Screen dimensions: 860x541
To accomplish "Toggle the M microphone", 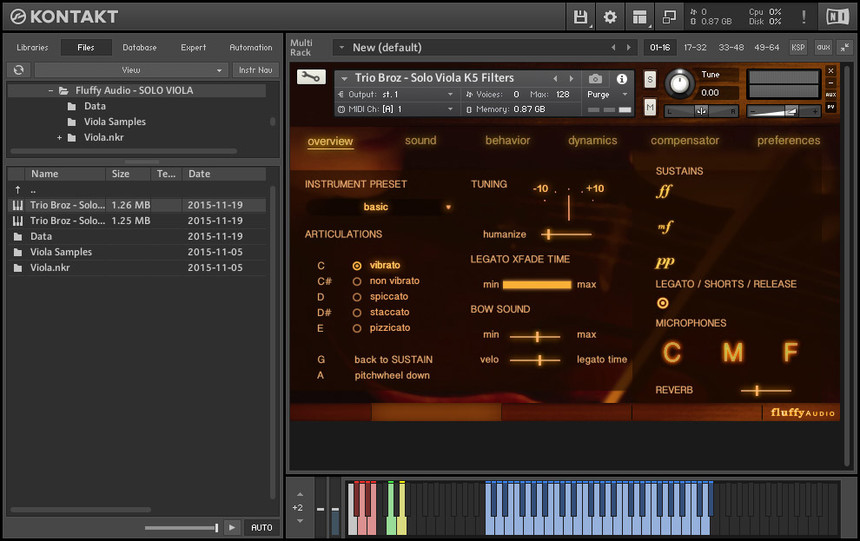I will point(733,352).
